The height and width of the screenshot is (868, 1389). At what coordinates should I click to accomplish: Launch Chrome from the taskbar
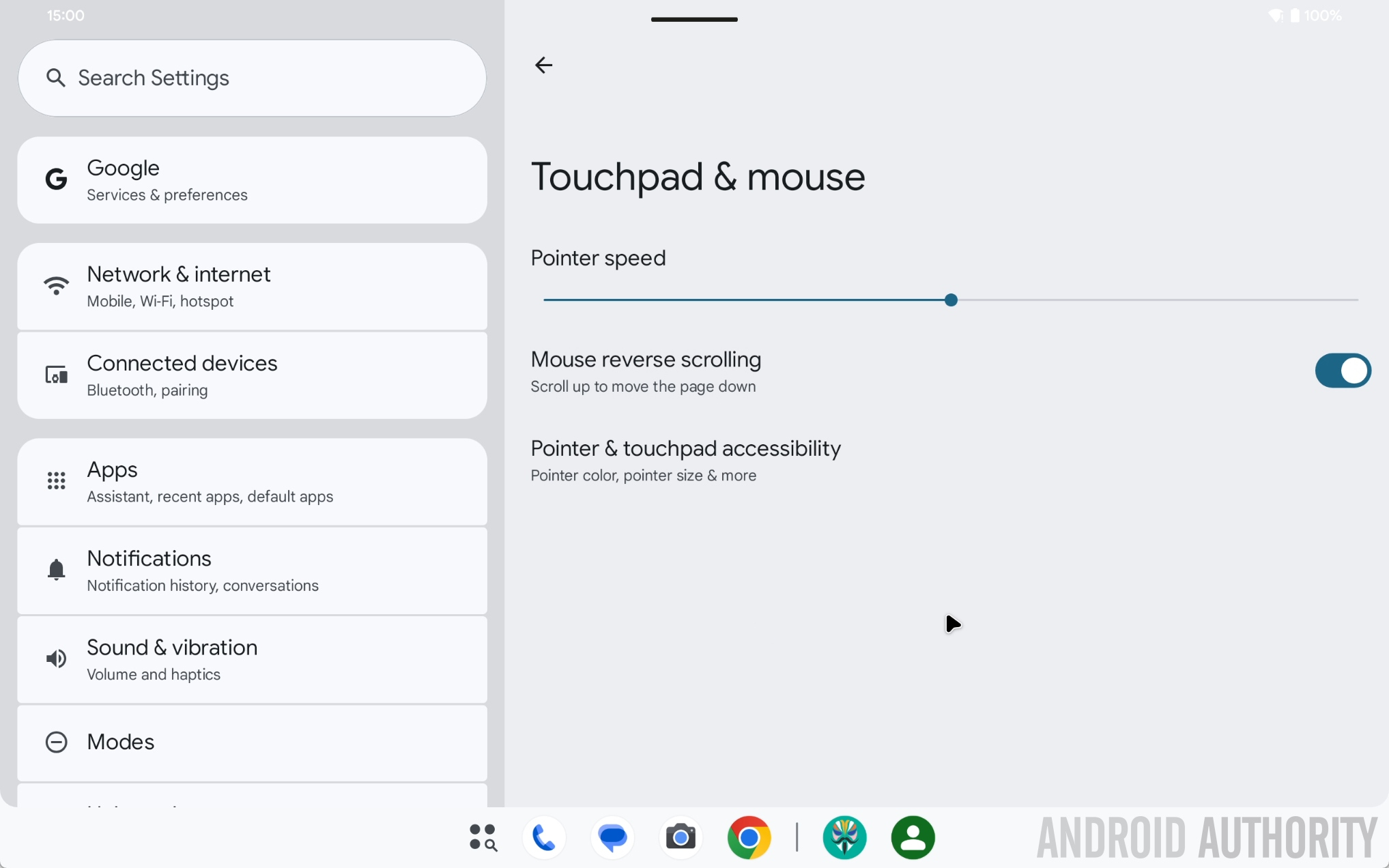pyautogui.click(x=749, y=837)
